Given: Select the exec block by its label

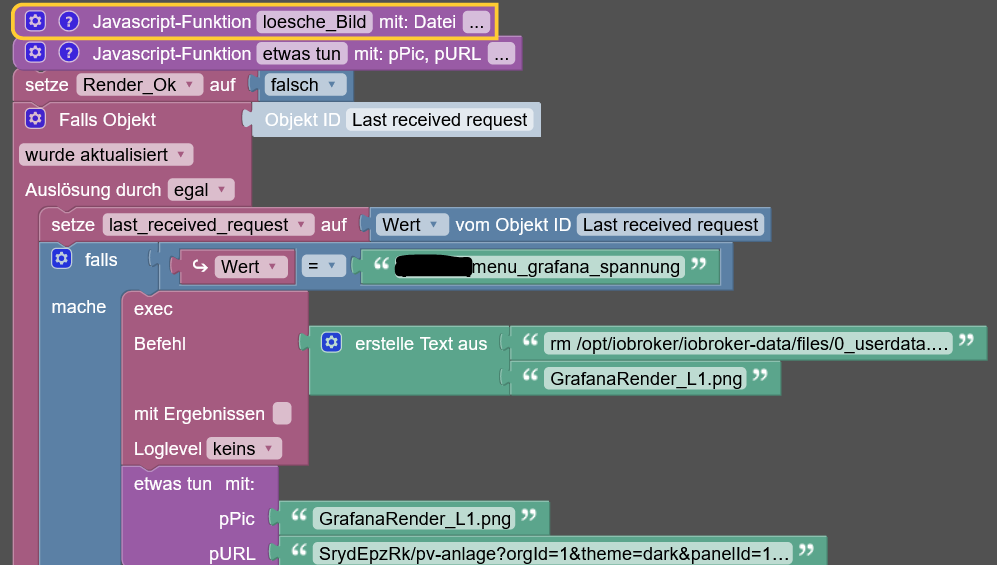Looking at the screenshot, I should tap(153, 309).
